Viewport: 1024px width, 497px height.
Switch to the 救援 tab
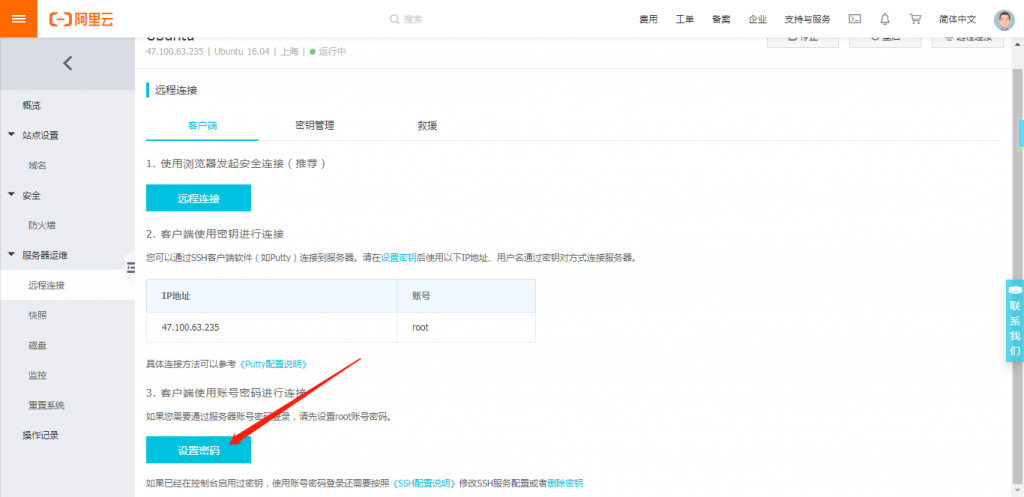point(427,126)
